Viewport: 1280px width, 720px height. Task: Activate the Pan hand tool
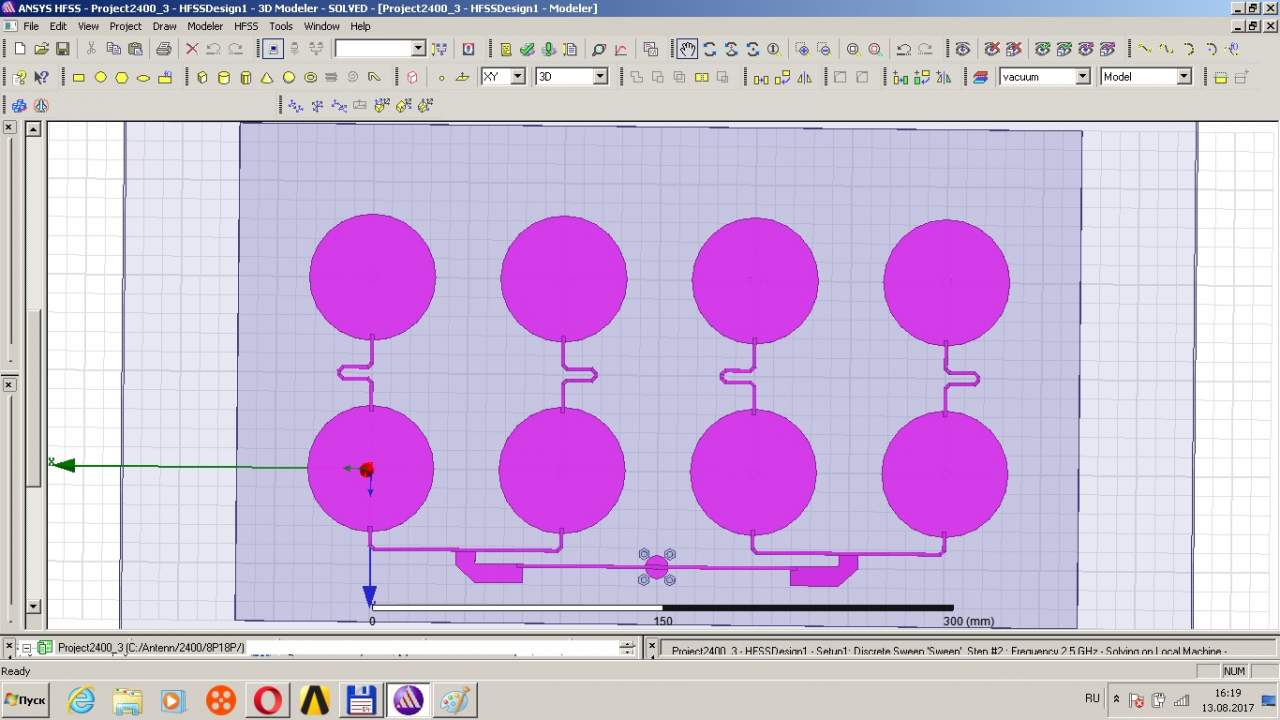click(x=687, y=49)
